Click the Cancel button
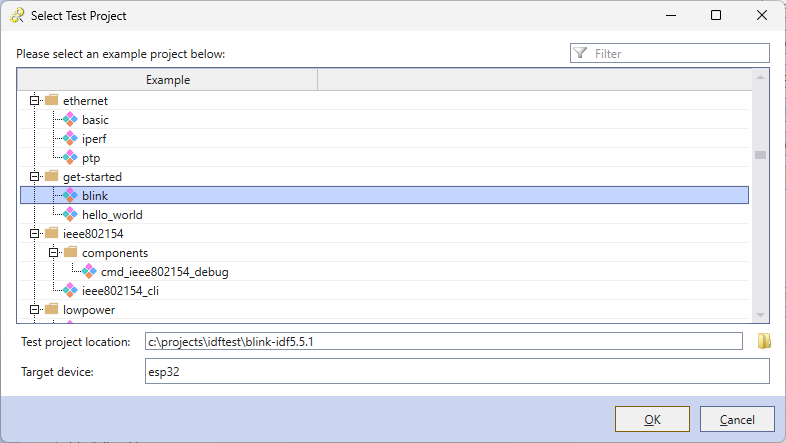 [x=737, y=419]
